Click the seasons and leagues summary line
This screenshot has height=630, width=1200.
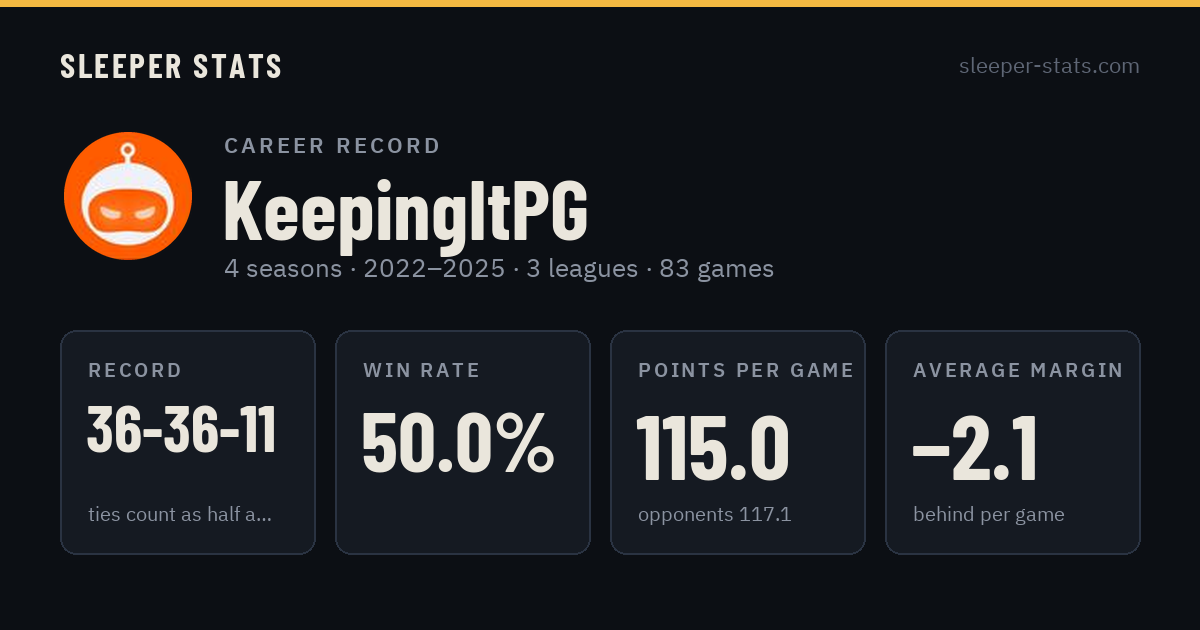point(499,269)
